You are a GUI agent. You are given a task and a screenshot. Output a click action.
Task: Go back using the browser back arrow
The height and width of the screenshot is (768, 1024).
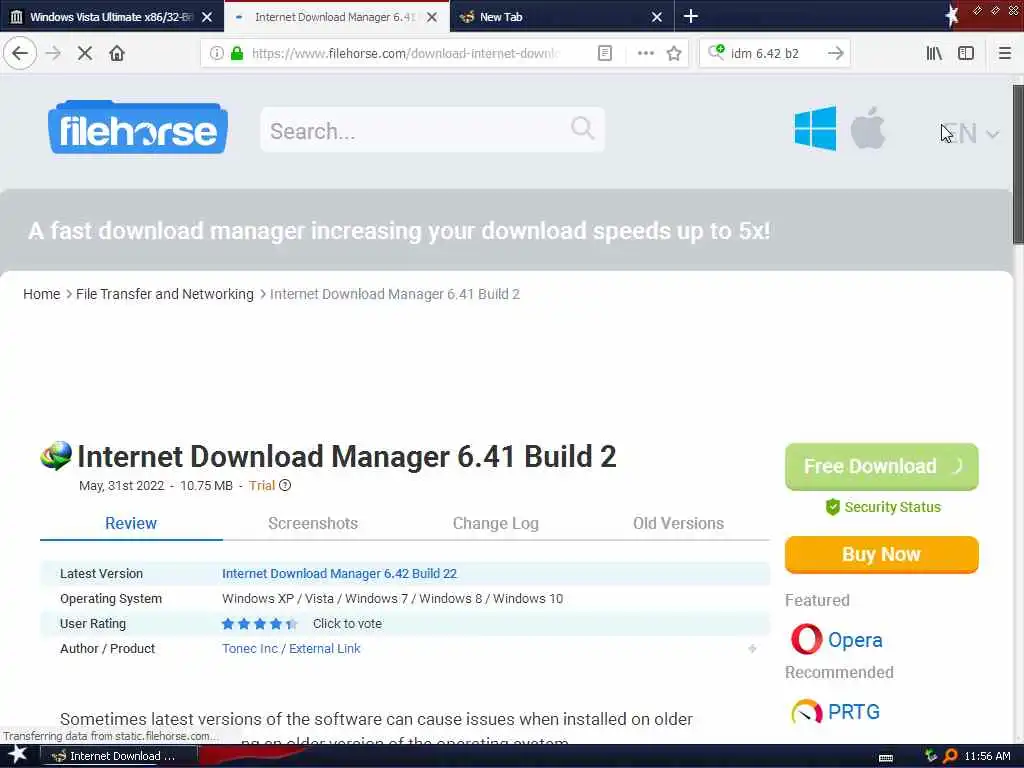tap(20, 53)
